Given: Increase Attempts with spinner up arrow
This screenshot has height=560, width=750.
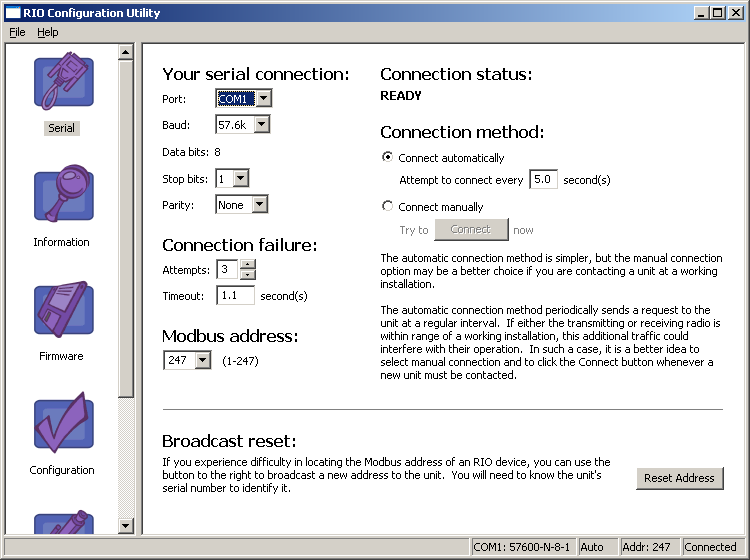Looking at the screenshot, I should pos(247,264).
